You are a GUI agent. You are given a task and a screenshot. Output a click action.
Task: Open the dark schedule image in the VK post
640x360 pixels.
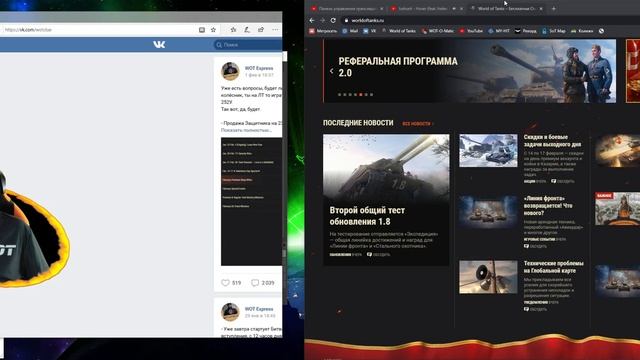[x=251, y=202]
